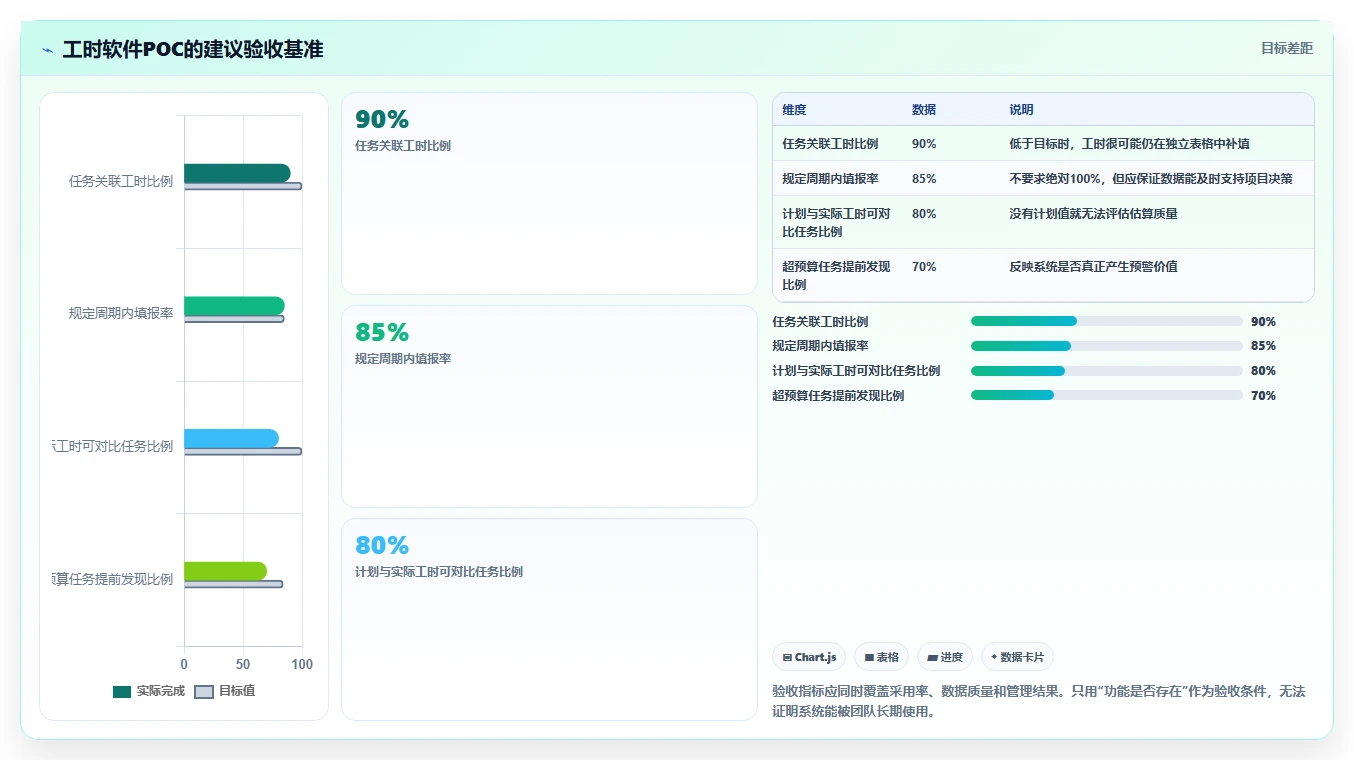The width and height of the screenshot is (1354, 760).
Task: Click the 80% value in the table
Action: tap(924, 214)
